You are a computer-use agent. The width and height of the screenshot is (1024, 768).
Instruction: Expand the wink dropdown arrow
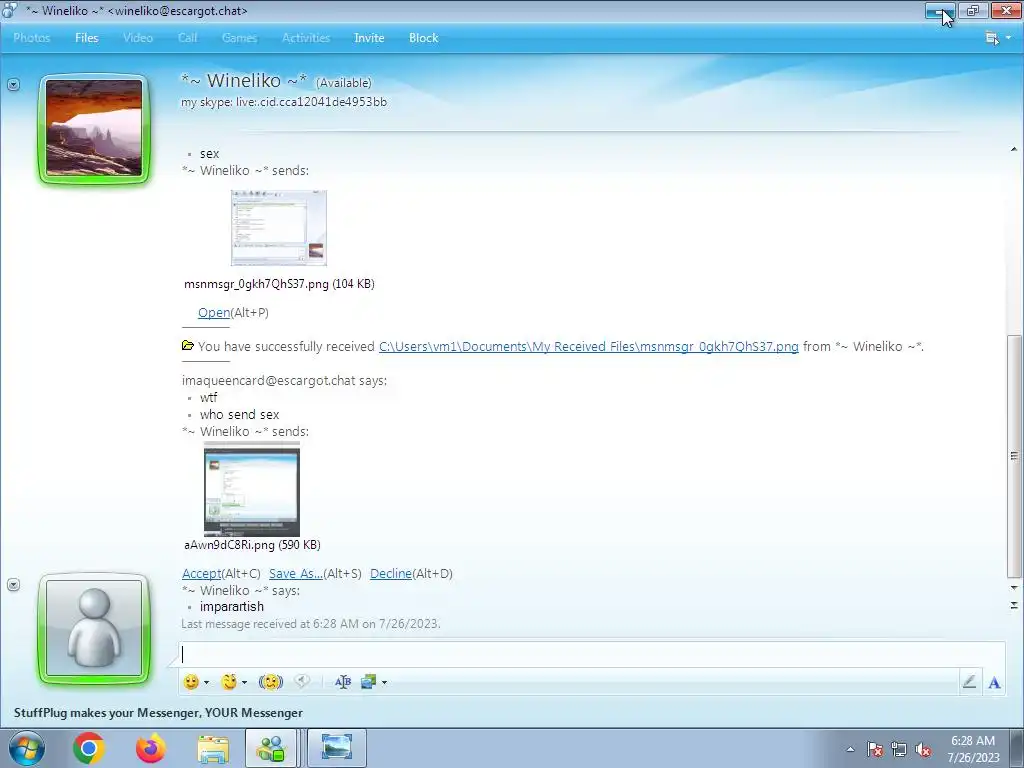tap(244, 682)
